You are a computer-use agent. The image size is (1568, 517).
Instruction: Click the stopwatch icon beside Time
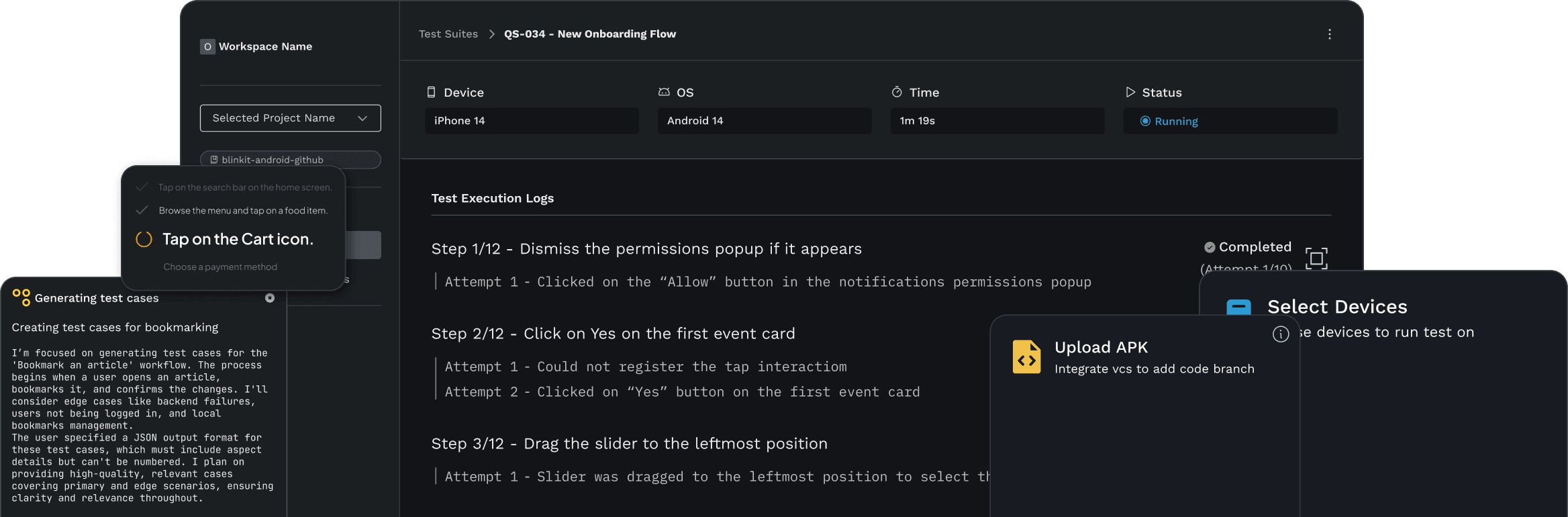[897, 92]
